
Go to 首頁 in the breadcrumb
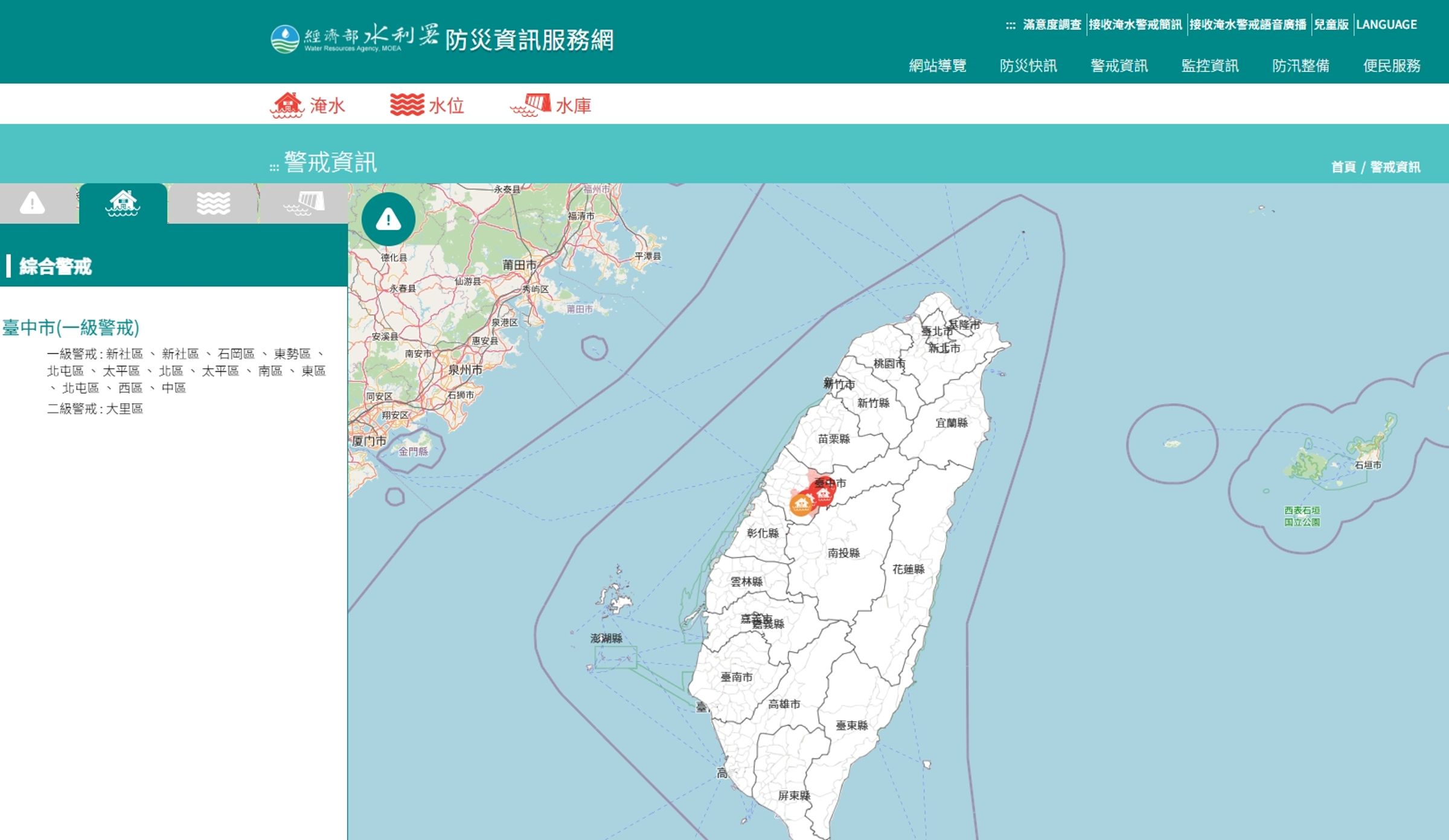click(x=1343, y=167)
